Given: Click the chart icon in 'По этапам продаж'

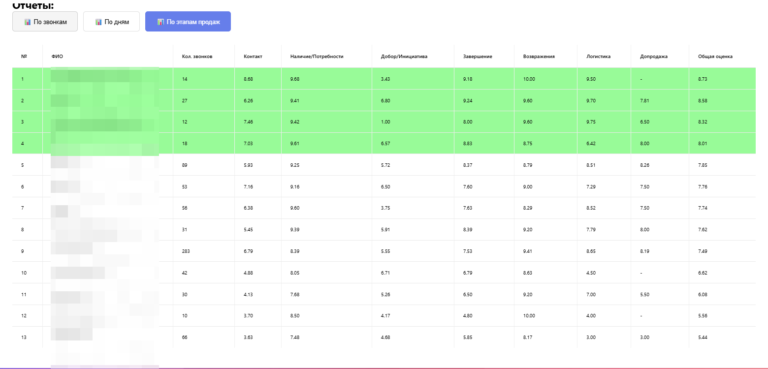Looking at the screenshot, I should pyautogui.click(x=160, y=22).
